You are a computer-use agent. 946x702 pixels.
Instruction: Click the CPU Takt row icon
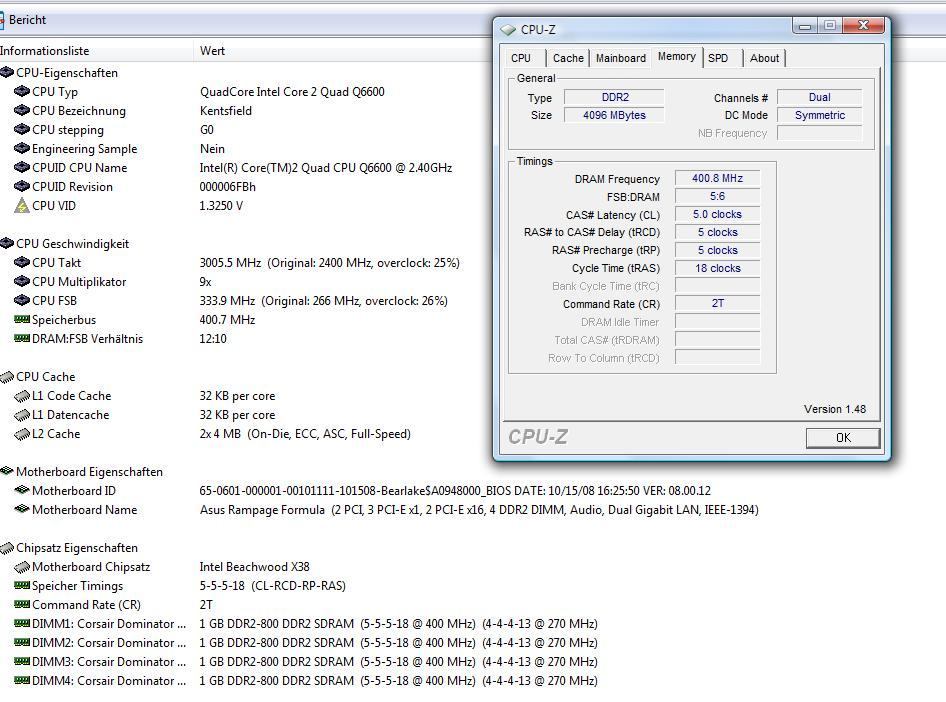pyautogui.click(x=22, y=262)
